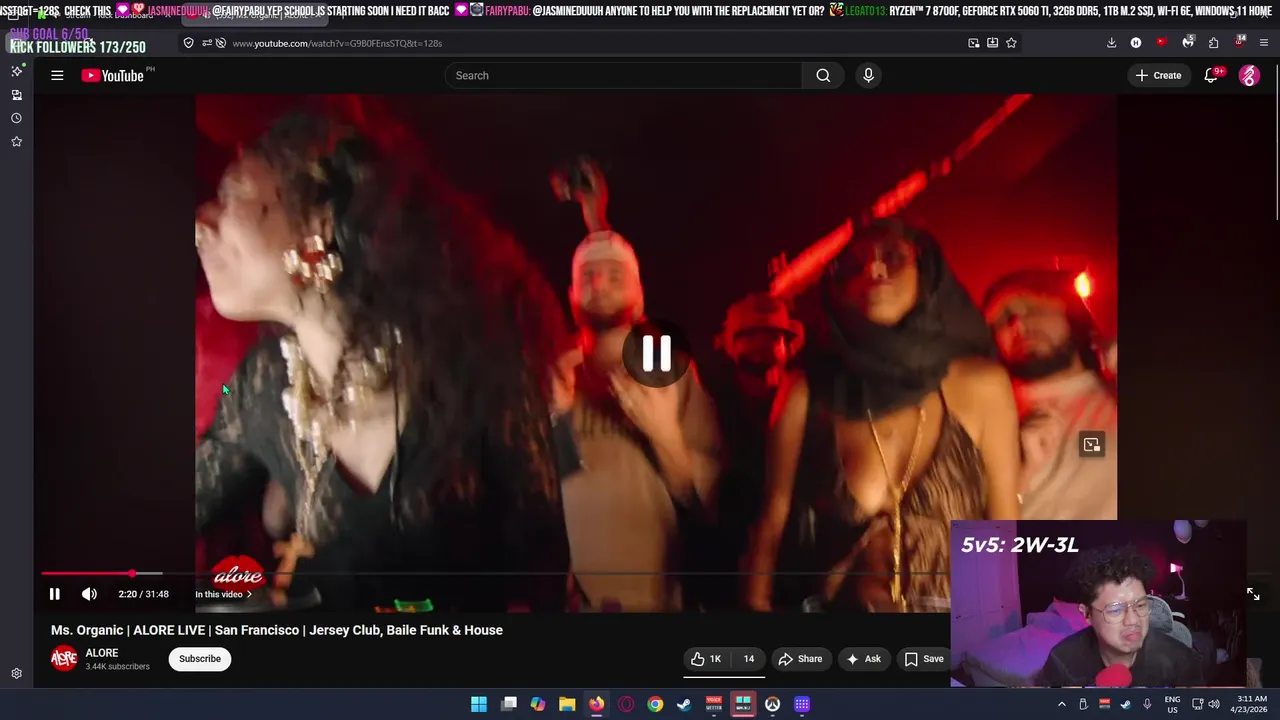Open Google Chrome from the taskbar
1280x720 pixels.
[x=655, y=704]
